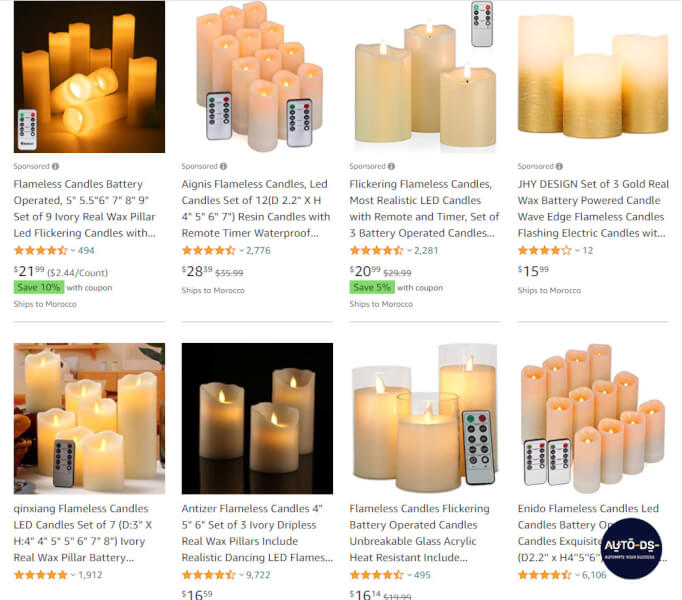The width and height of the screenshot is (682, 600).
Task: Open gold-bottom wave edge candles image
Action: (x=593, y=77)
